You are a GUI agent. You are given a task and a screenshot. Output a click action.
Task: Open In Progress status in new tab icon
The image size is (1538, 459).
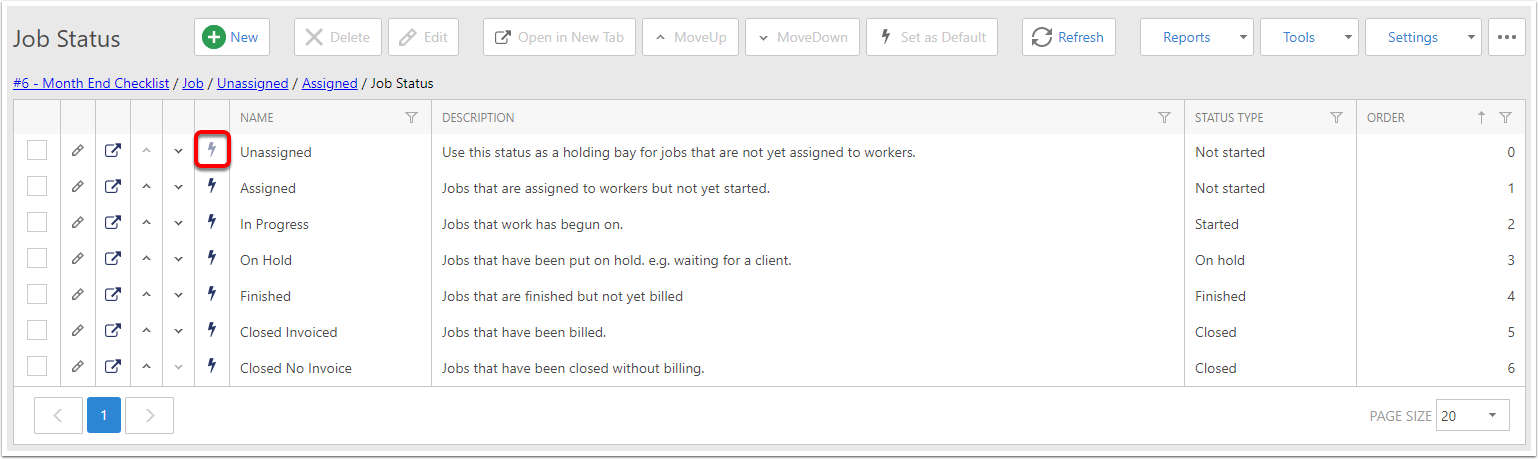[x=113, y=223]
